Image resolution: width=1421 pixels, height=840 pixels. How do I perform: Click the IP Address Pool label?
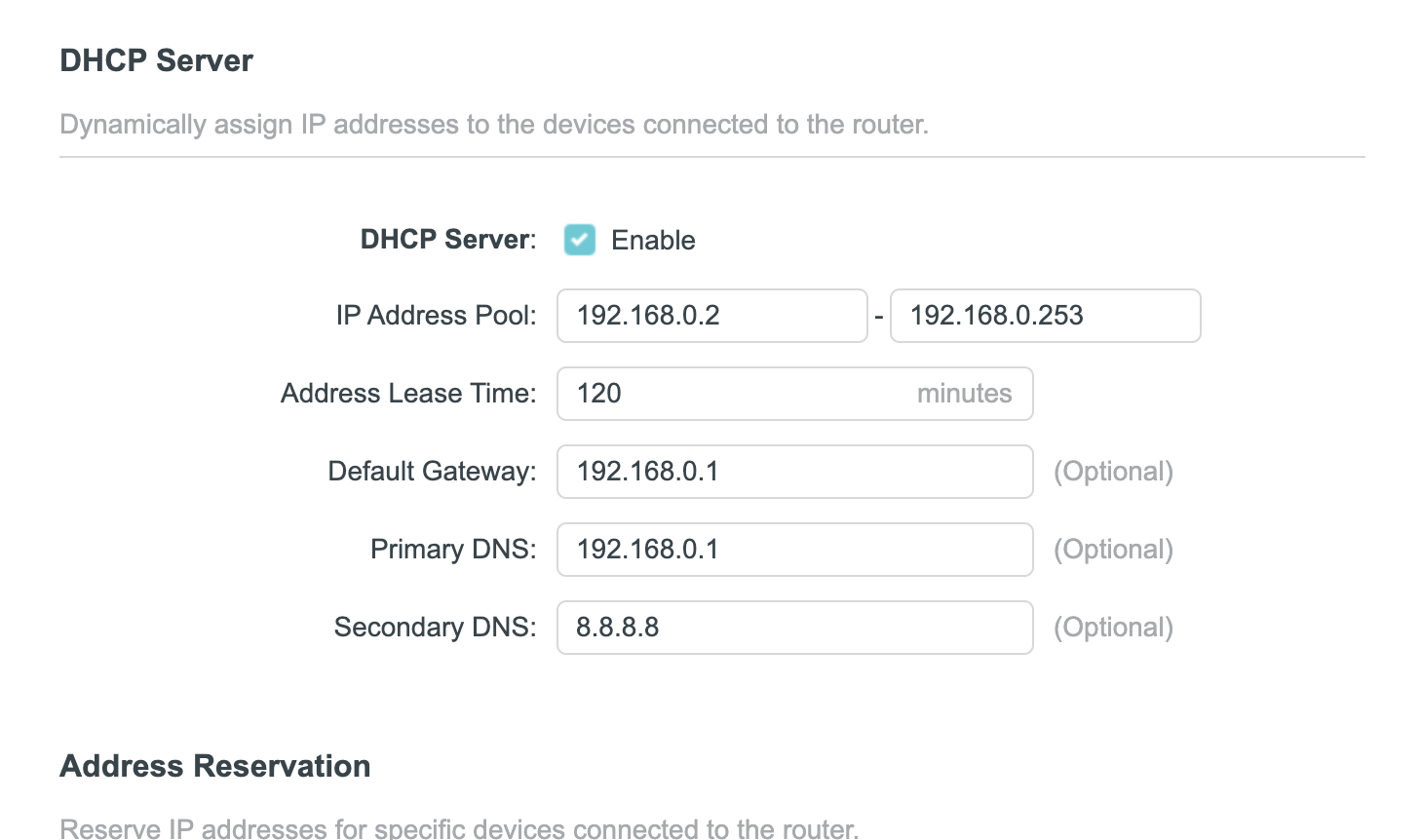tap(435, 316)
